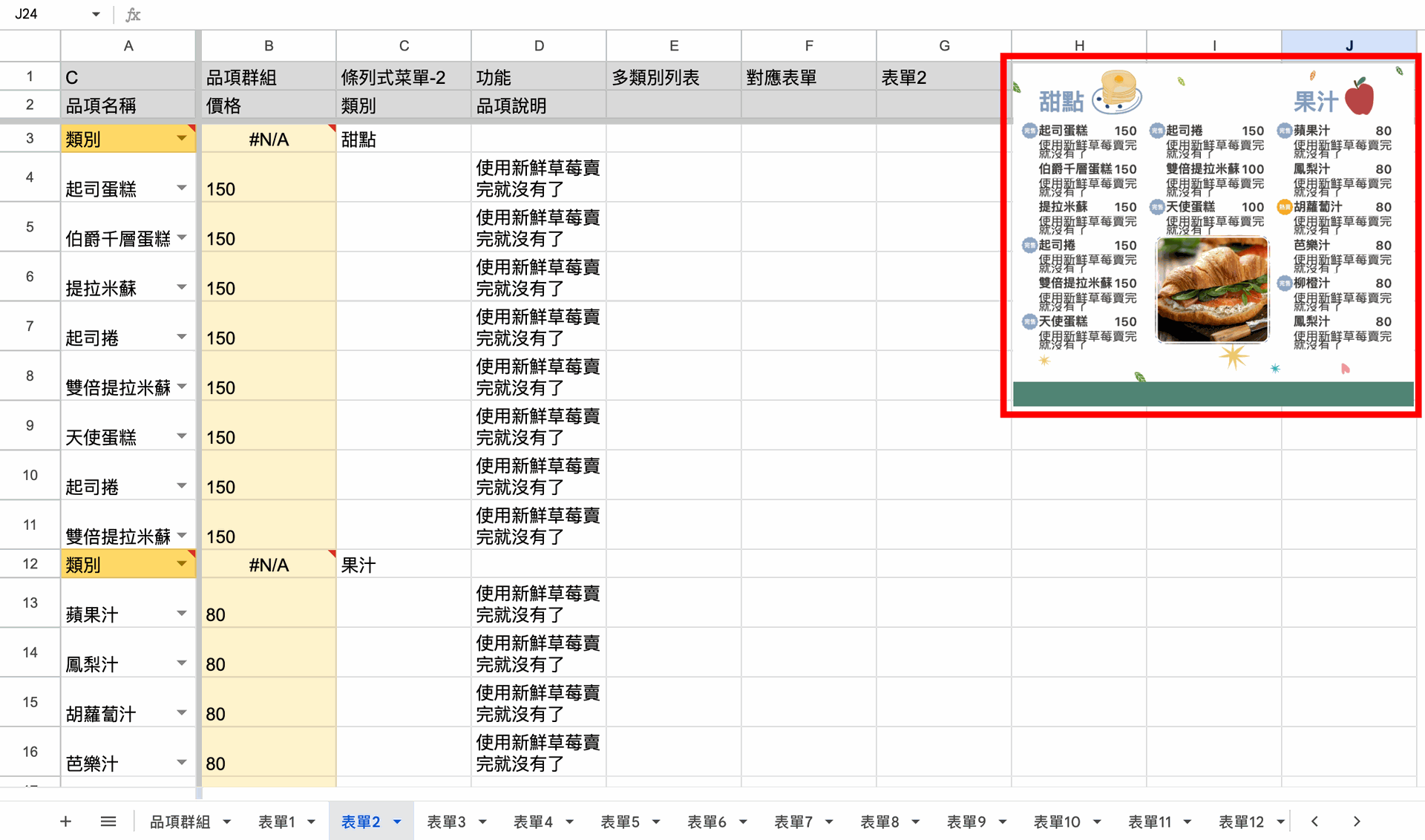Open the 品項群組 tab menu arrow
Viewport: 1425px width, 840px height.
tap(227, 821)
